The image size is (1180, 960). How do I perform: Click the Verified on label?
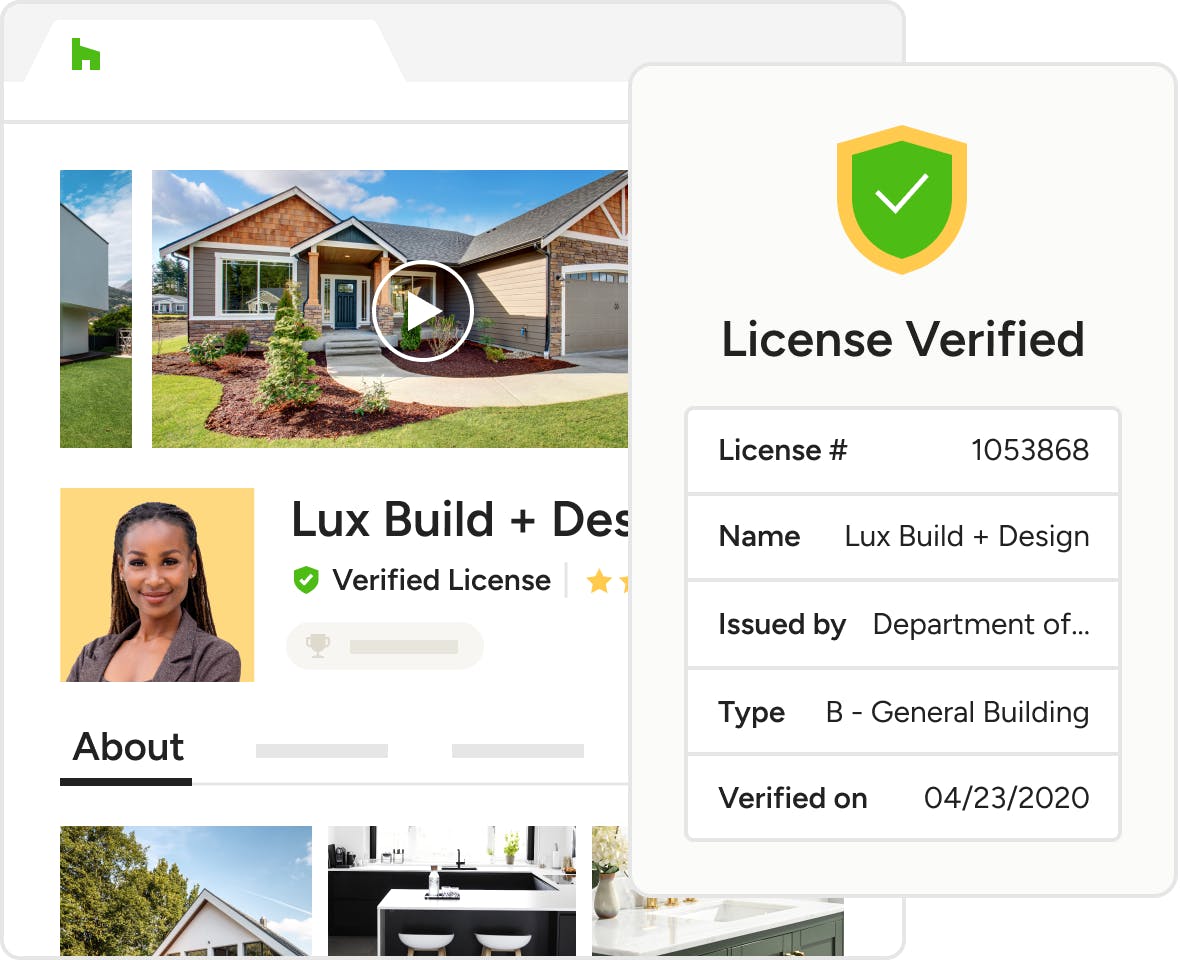coord(792,798)
